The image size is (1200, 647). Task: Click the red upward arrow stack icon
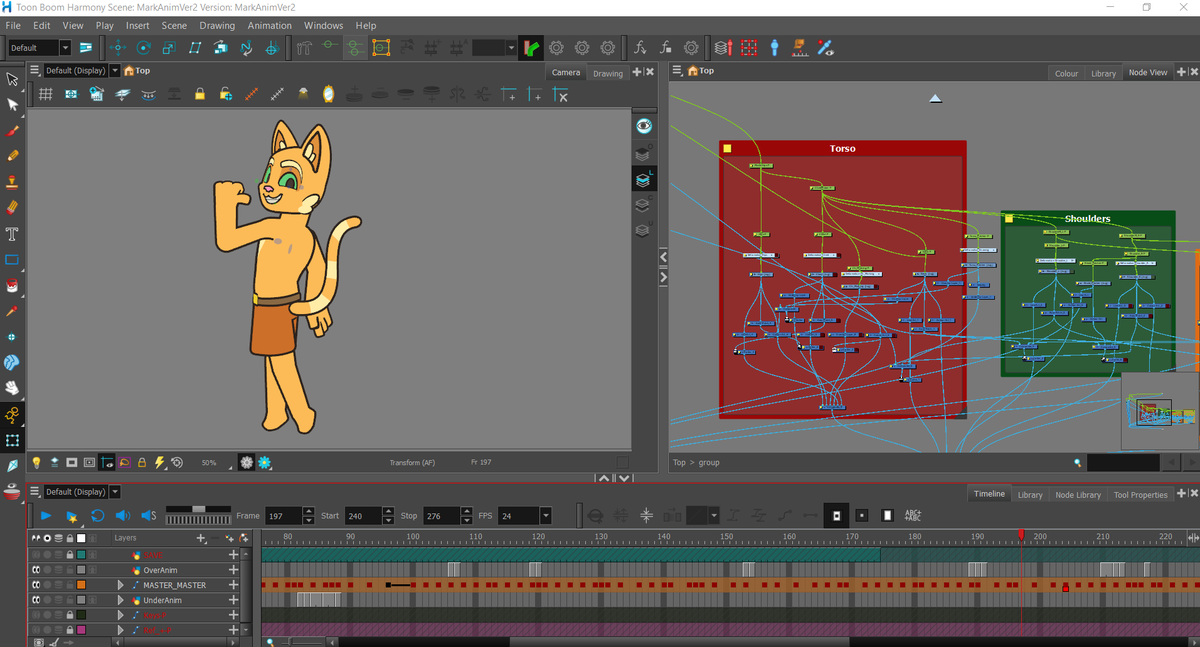[x=723, y=48]
